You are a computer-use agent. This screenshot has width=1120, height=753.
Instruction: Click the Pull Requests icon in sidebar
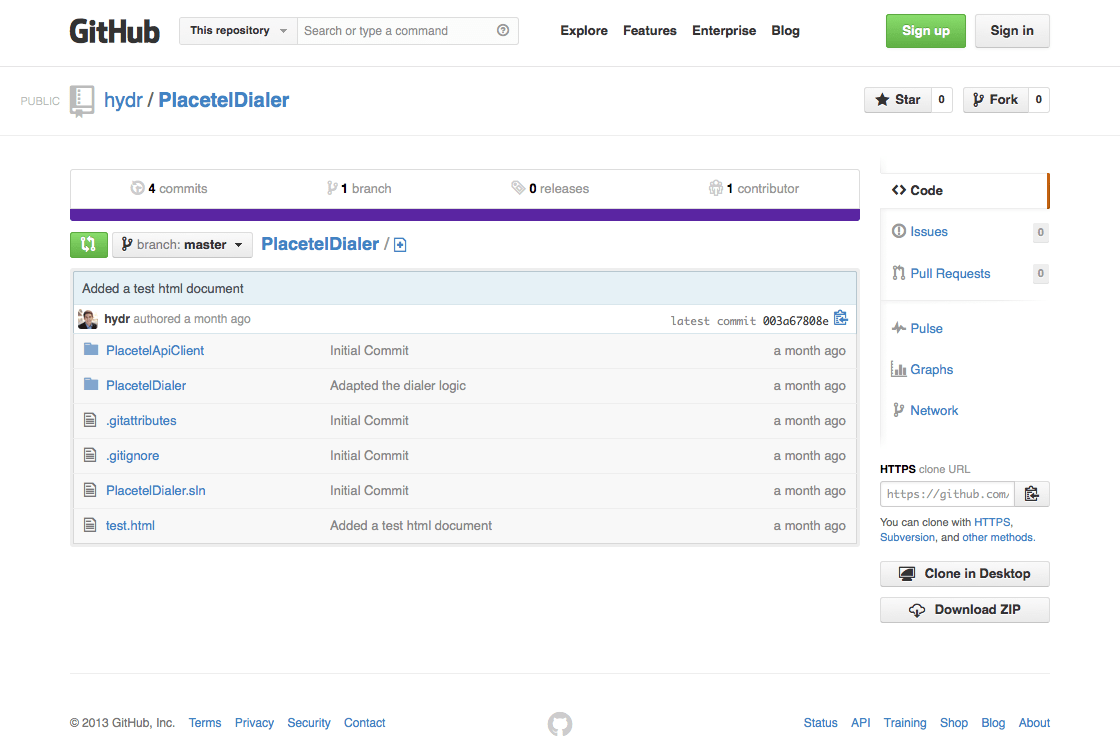coord(899,273)
